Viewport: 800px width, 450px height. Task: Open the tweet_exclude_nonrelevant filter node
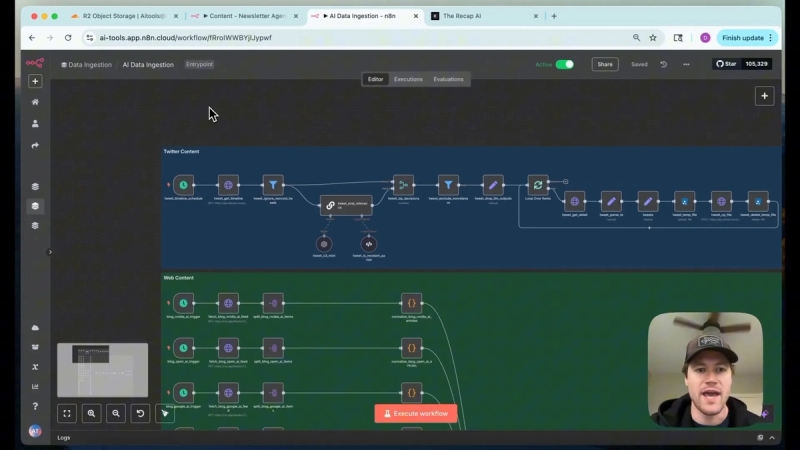click(448, 185)
